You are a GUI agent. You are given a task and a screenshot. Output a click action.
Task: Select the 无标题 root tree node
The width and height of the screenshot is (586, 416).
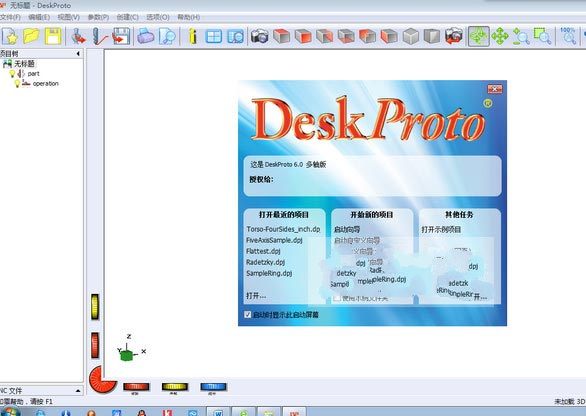pos(24,64)
